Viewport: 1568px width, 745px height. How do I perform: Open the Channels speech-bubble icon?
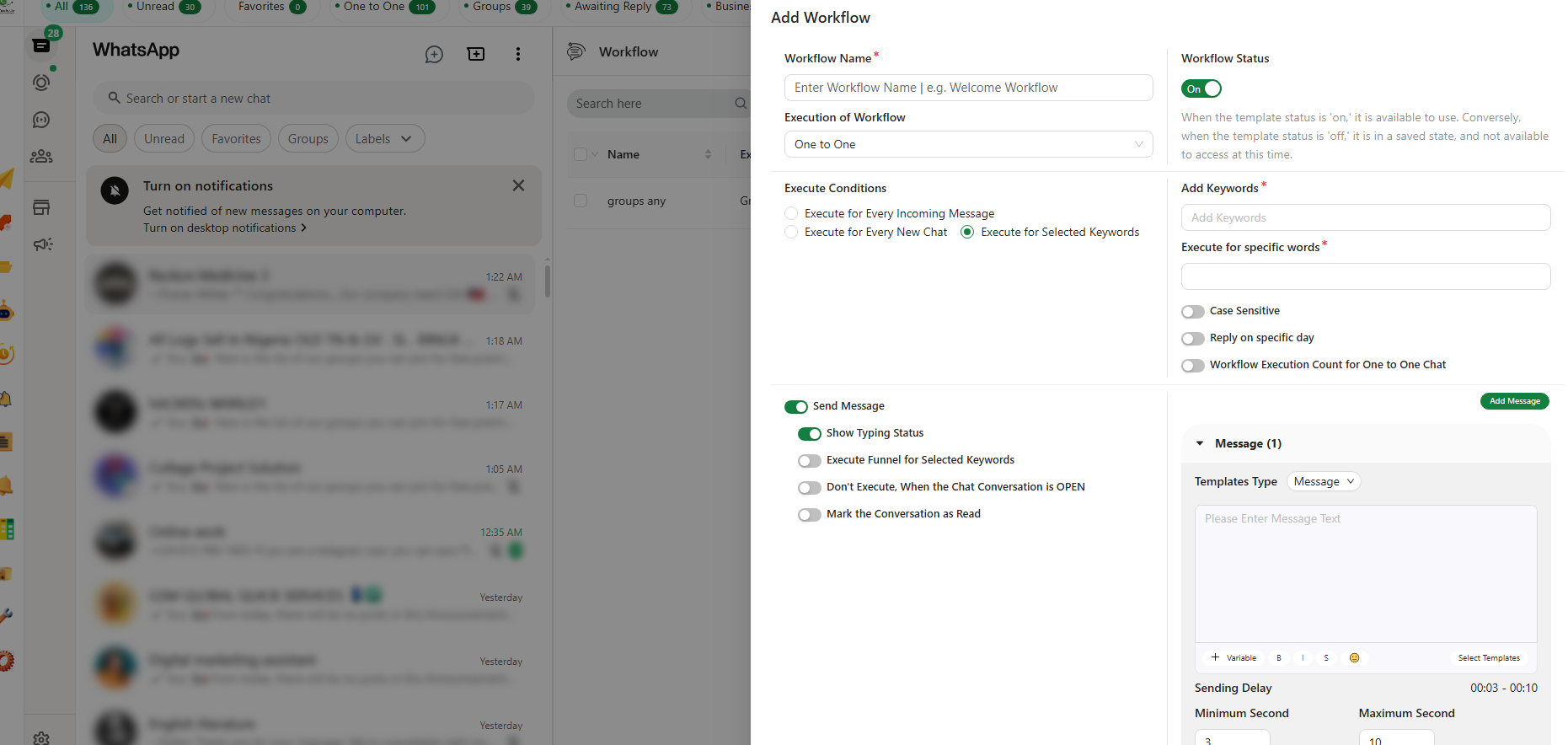(41, 120)
